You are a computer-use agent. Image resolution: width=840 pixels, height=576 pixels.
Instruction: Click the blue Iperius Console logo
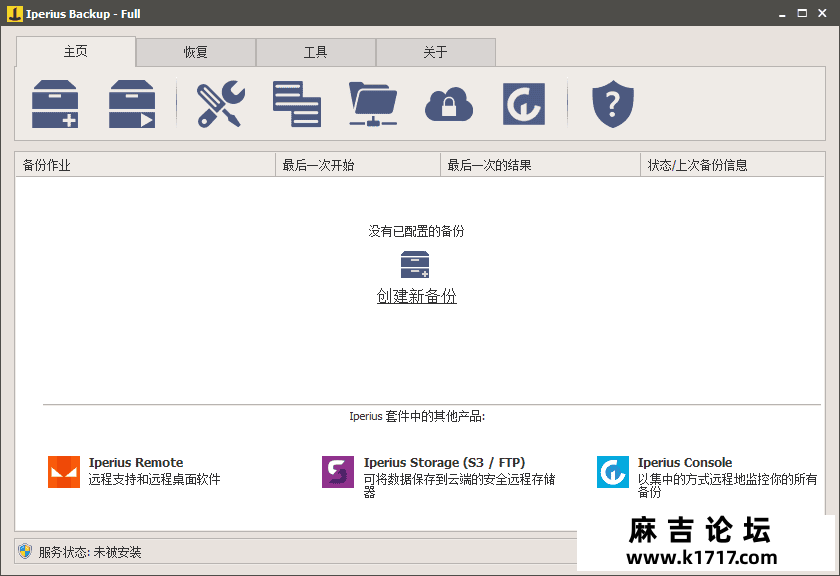(x=613, y=472)
